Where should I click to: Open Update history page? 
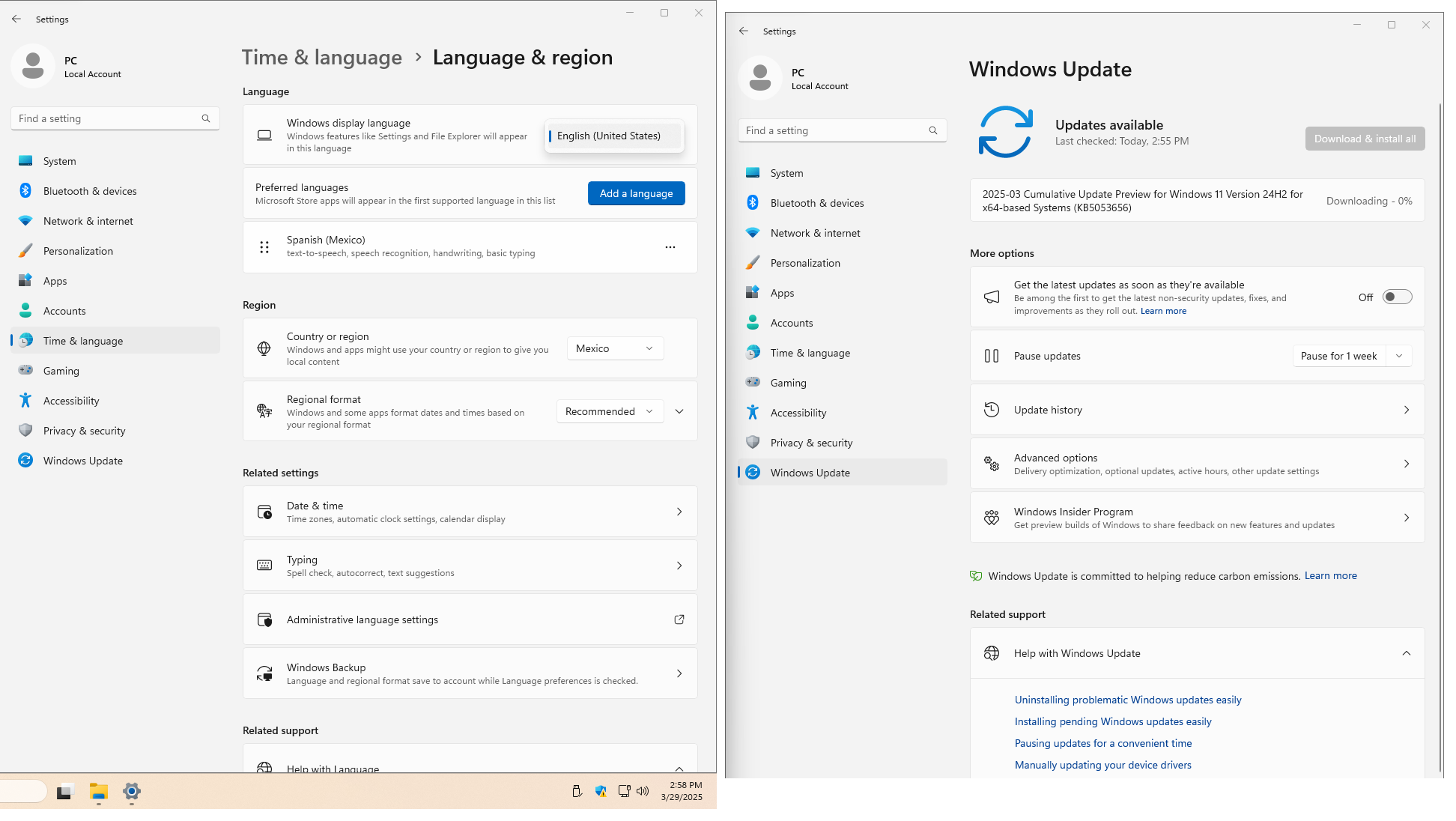pyautogui.click(x=1198, y=410)
